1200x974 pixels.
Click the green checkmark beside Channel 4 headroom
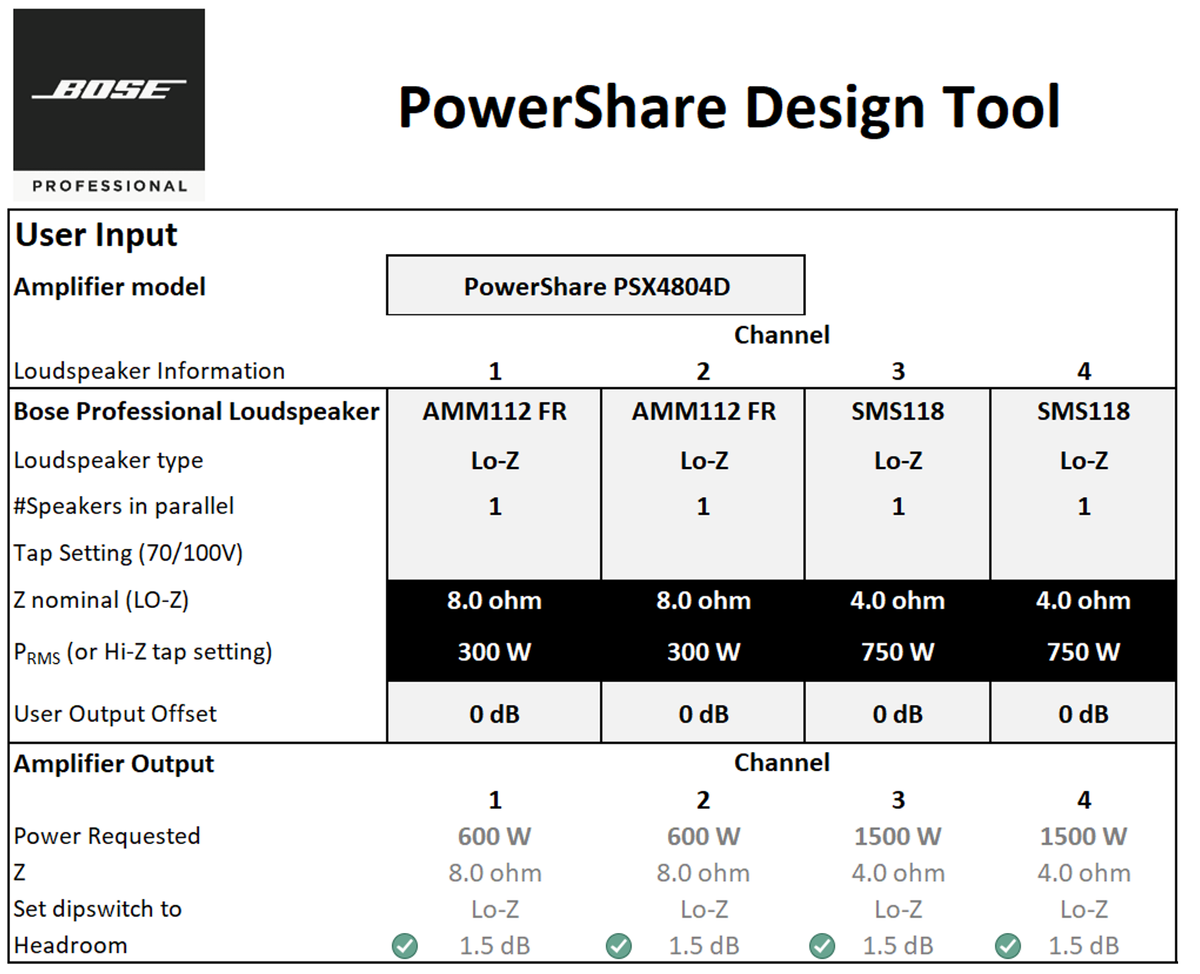click(x=1008, y=945)
